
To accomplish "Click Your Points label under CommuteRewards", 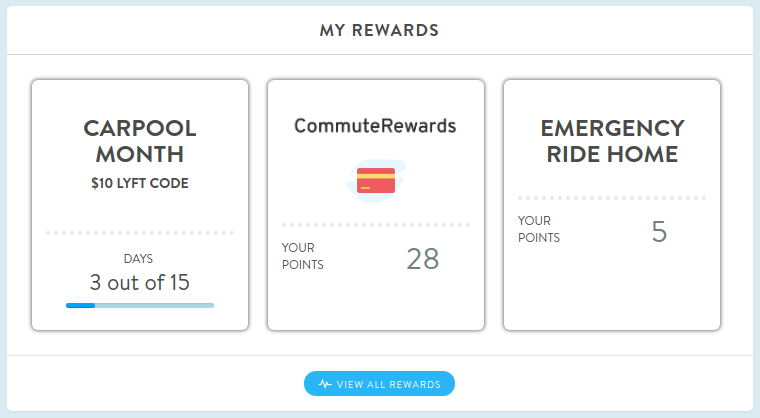I will click(x=302, y=256).
